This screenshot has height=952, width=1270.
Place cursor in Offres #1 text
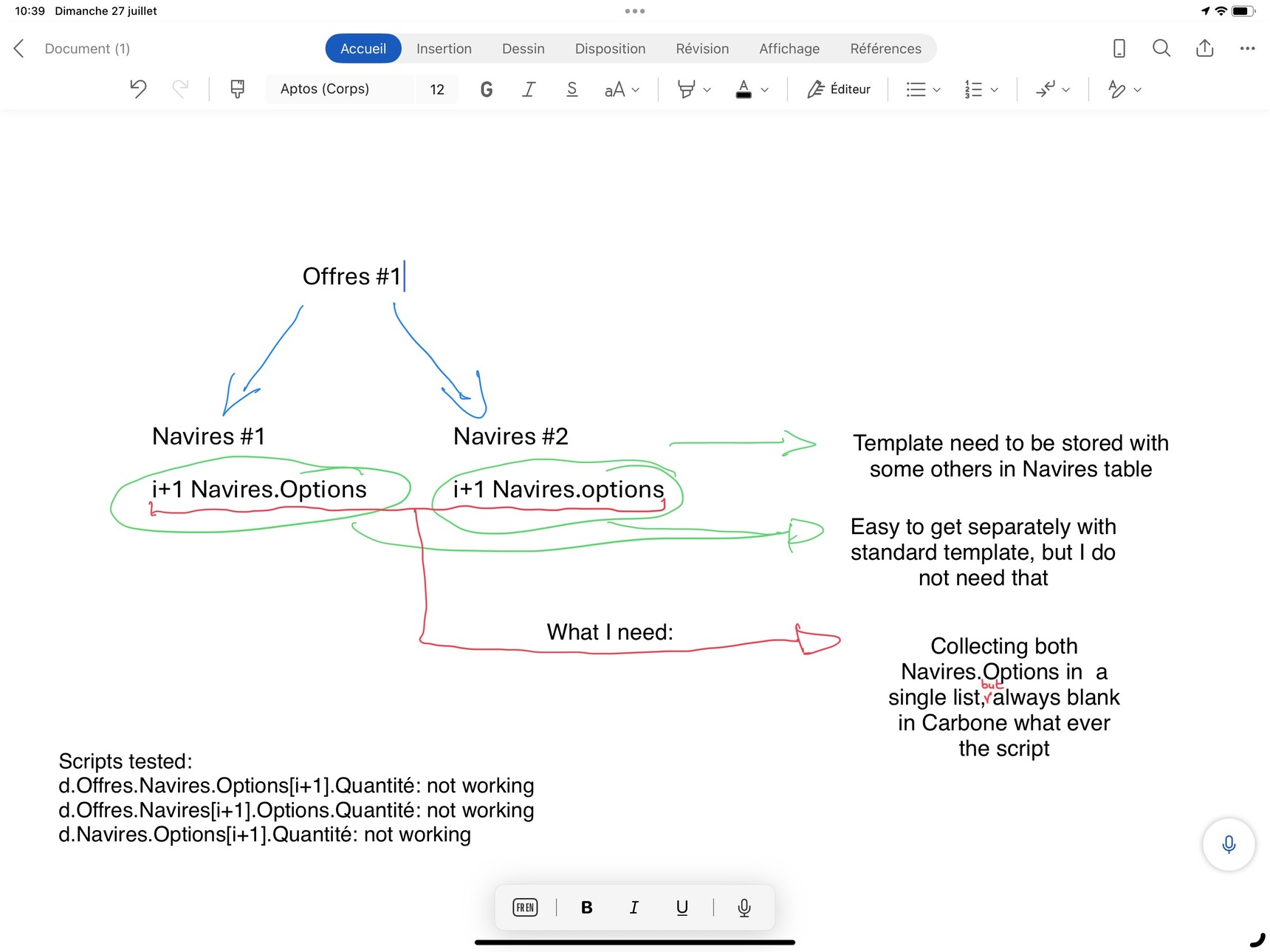coord(351,276)
